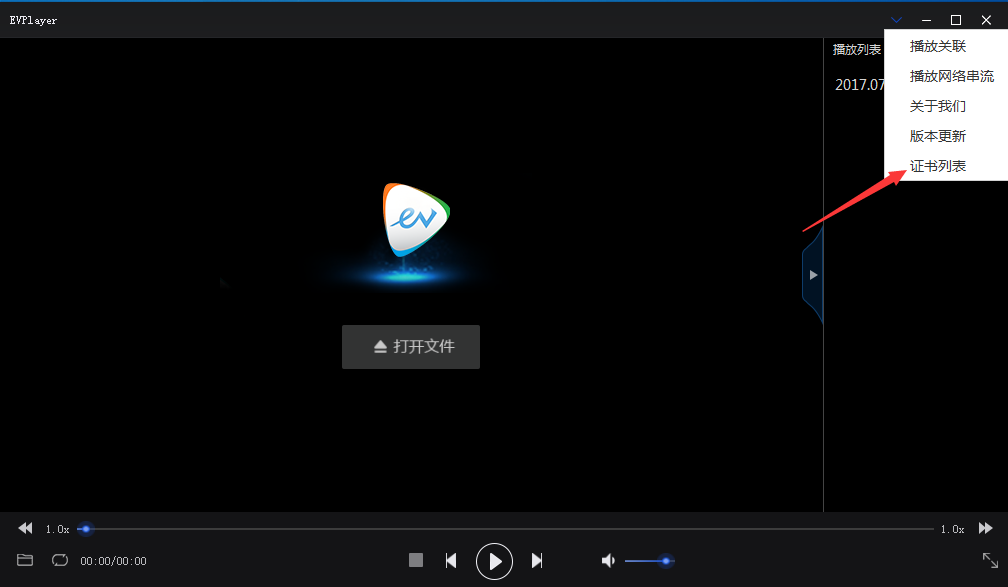Click the play button

tap(494, 561)
